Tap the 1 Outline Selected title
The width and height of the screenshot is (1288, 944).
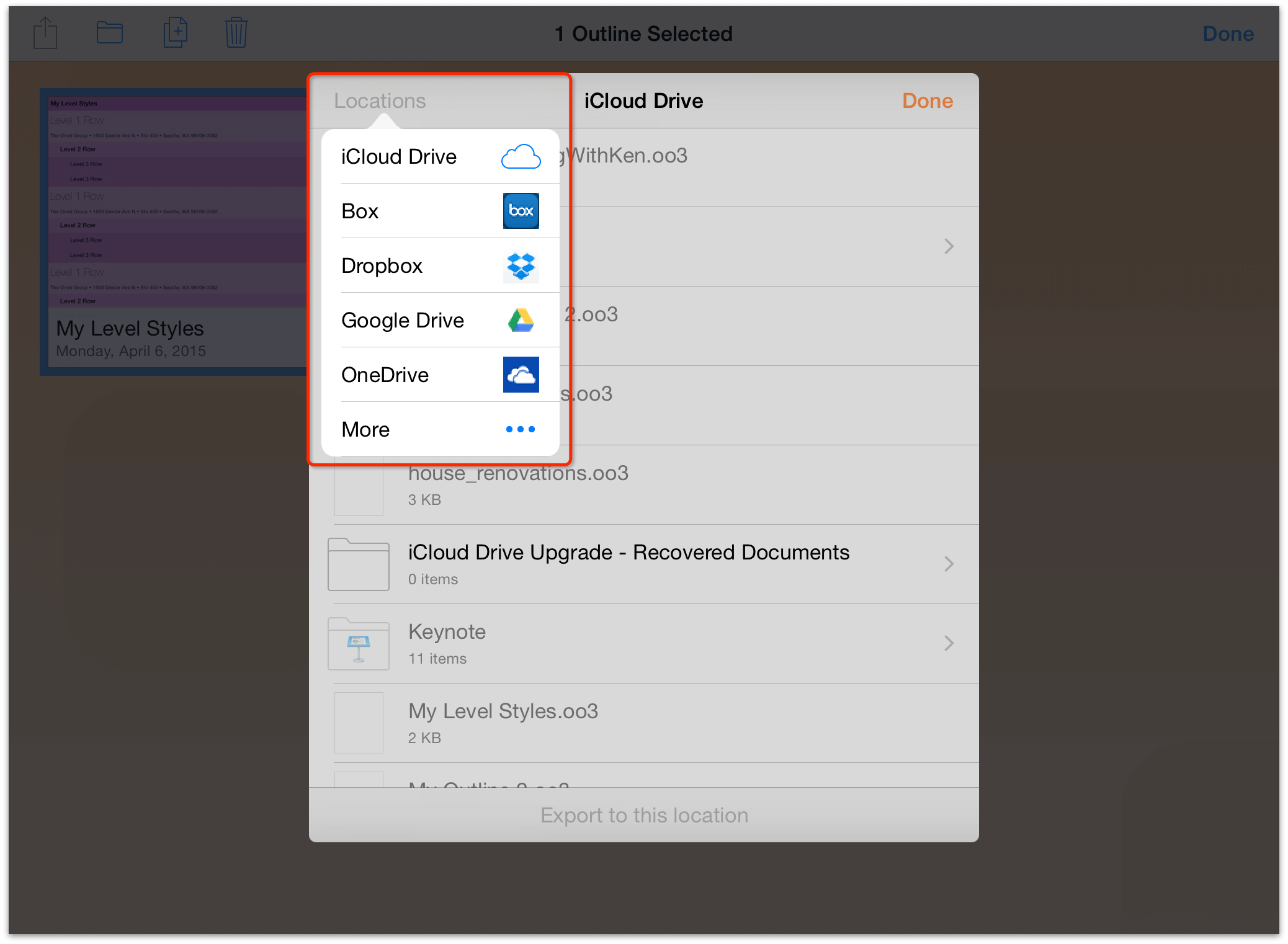643,33
